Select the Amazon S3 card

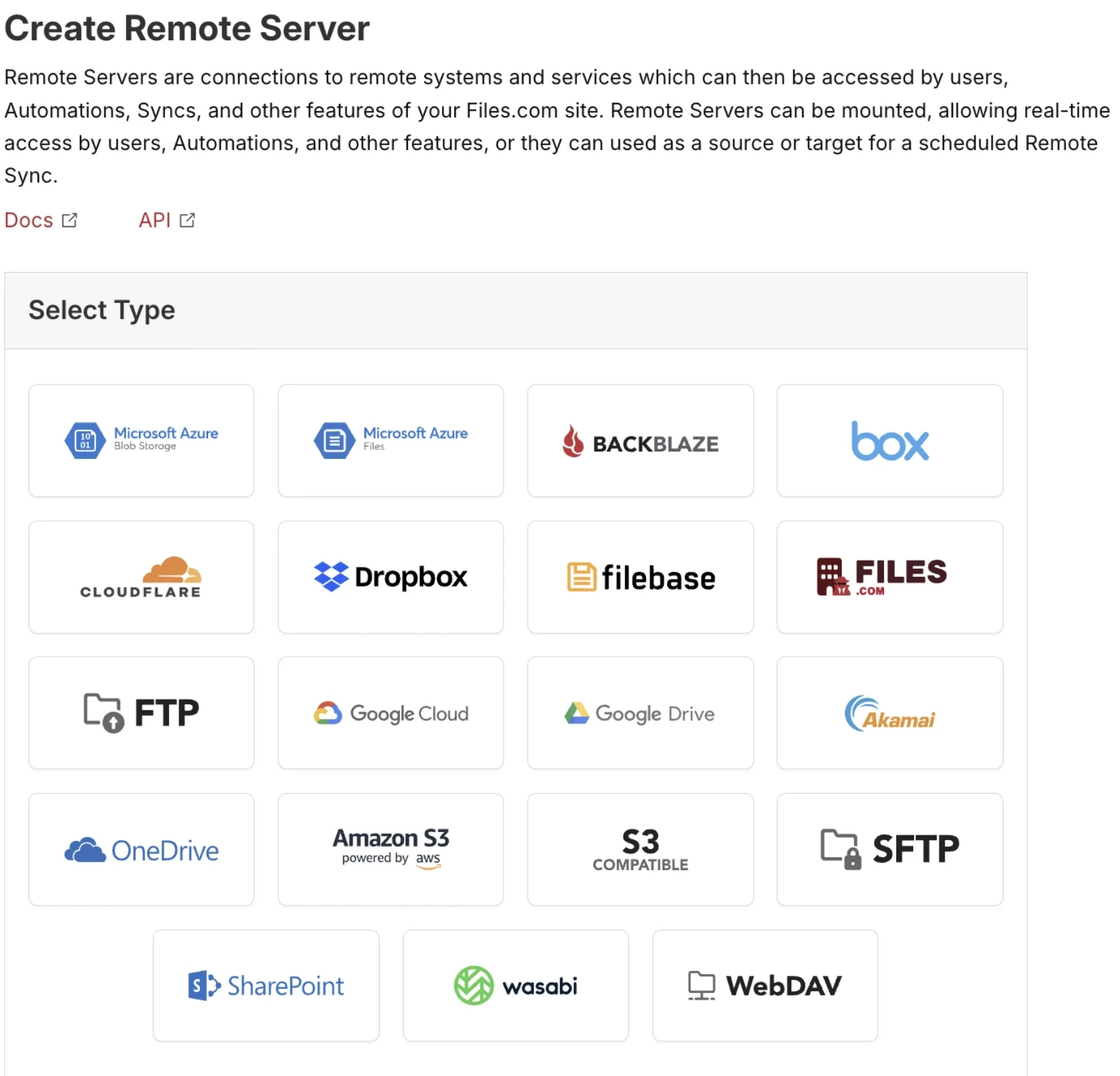coord(391,850)
